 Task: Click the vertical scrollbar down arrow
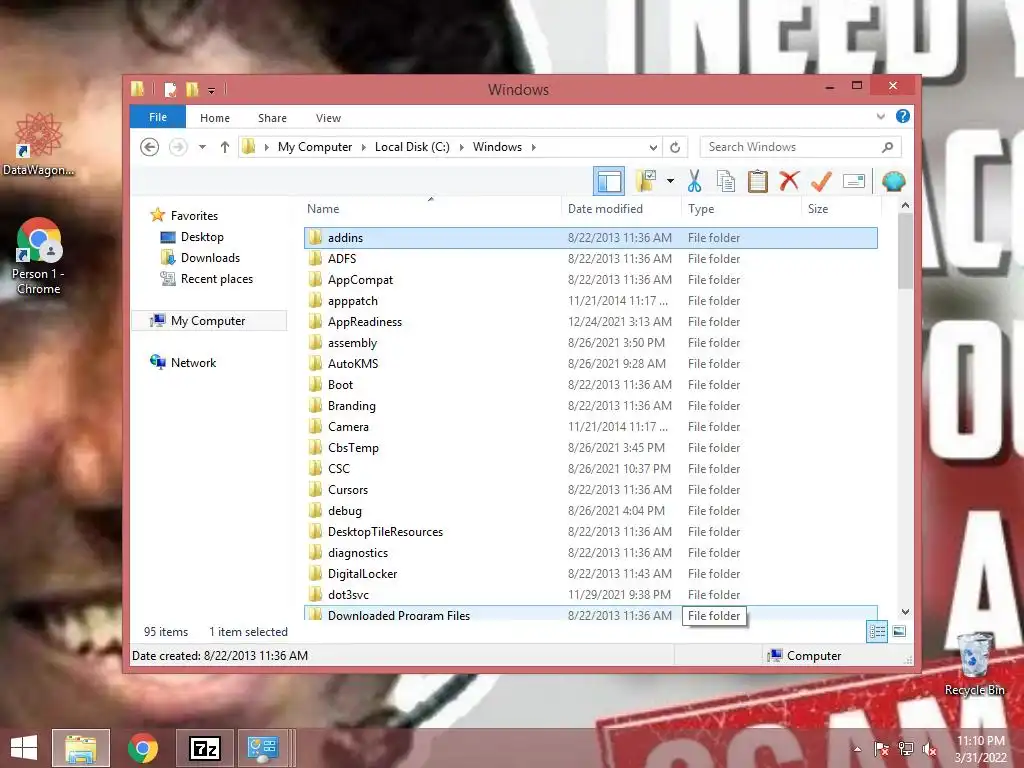[905, 612]
